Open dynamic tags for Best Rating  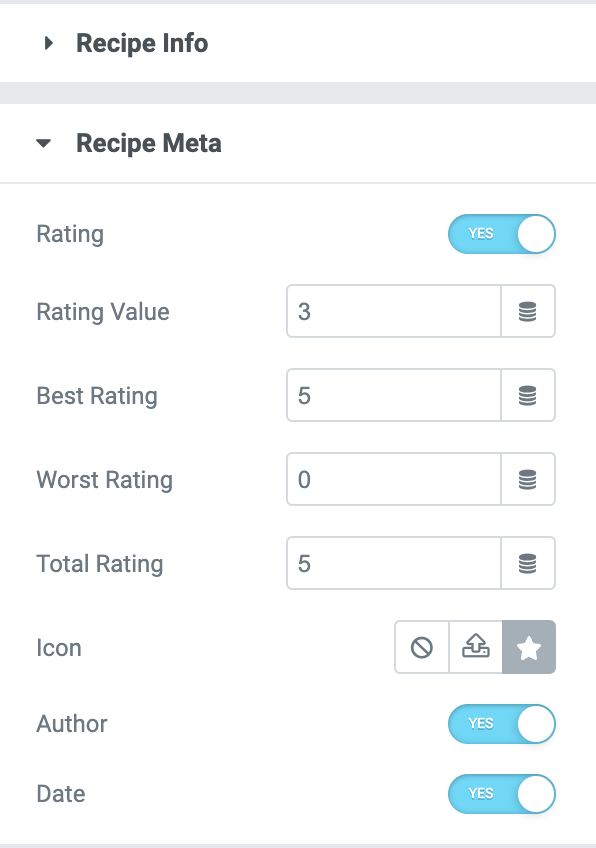pyautogui.click(x=528, y=395)
